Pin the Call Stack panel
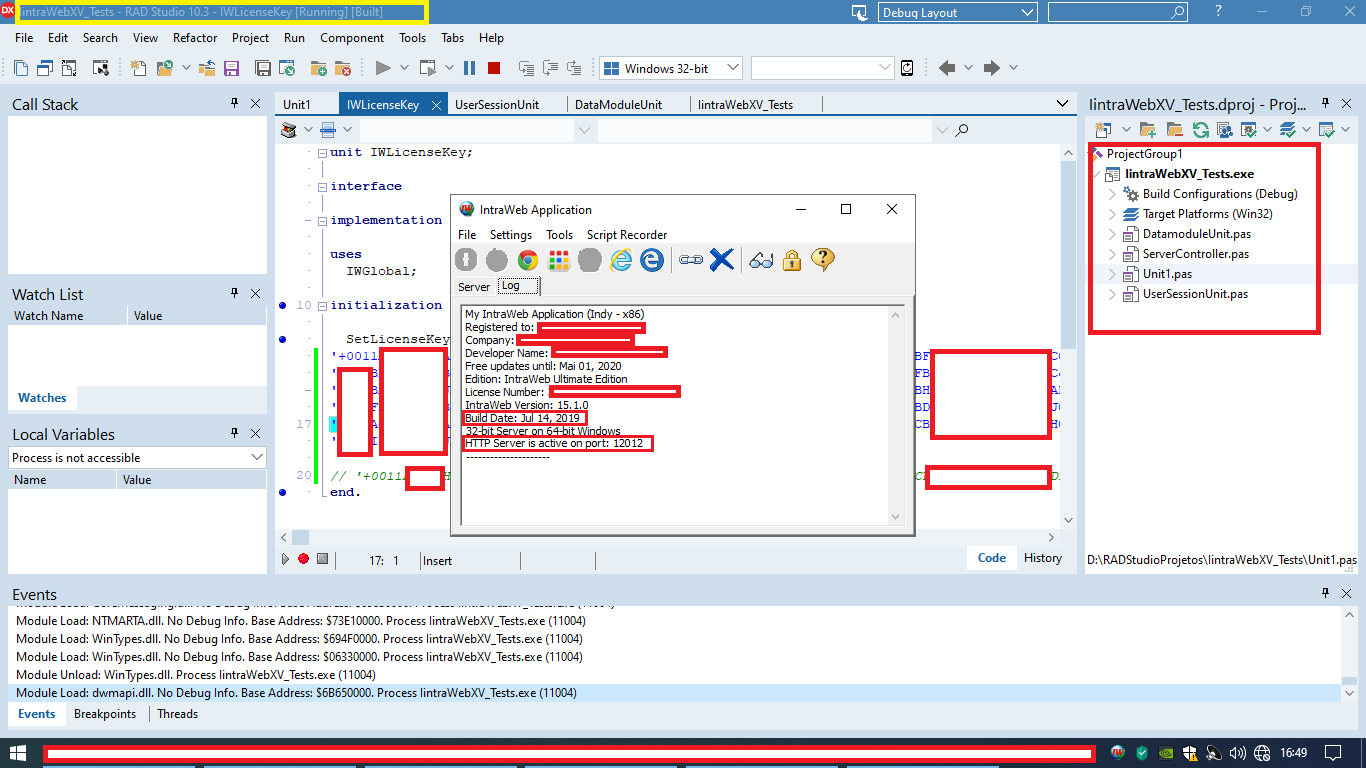 click(236, 103)
